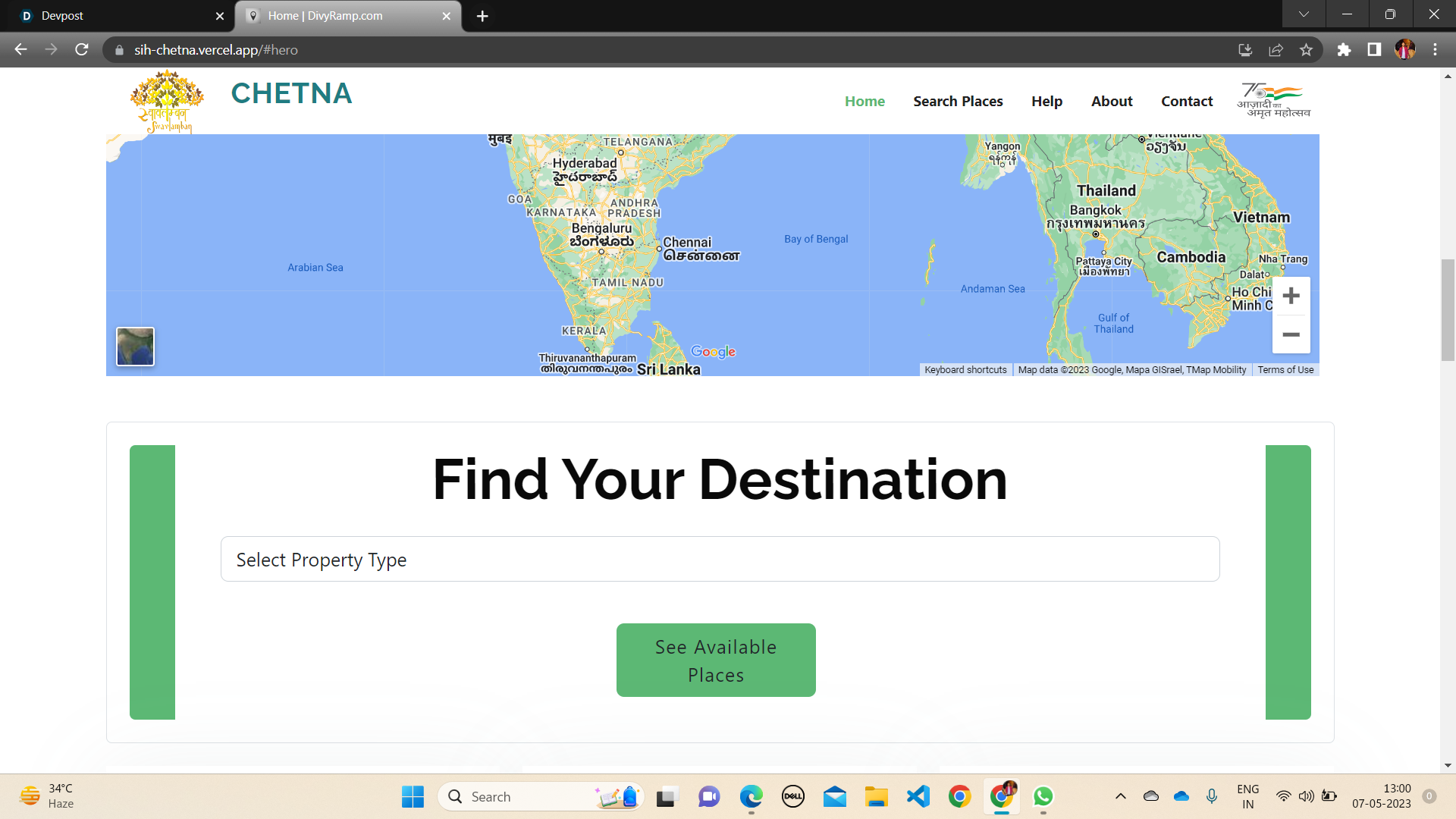Expand the tab search chevron
This screenshot has height=819, width=1456.
tap(1304, 14)
